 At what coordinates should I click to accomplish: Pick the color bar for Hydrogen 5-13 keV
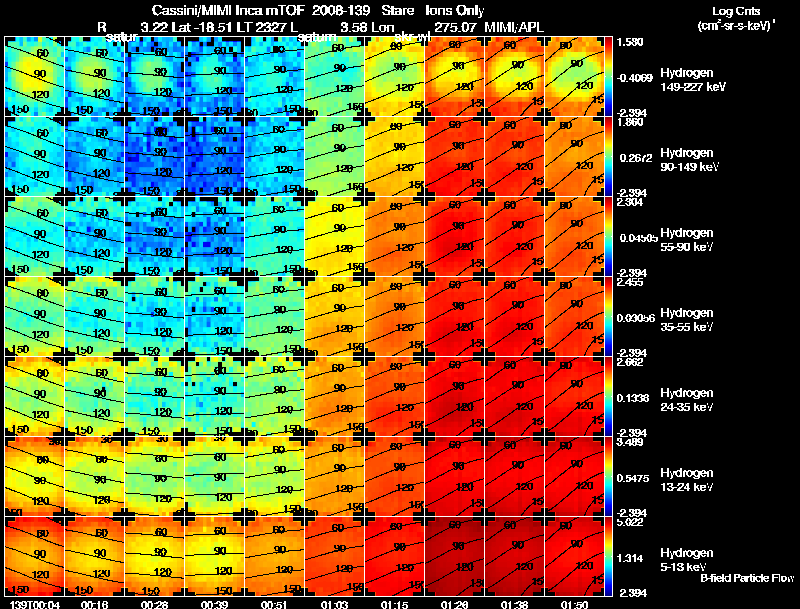click(x=608, y=557)
